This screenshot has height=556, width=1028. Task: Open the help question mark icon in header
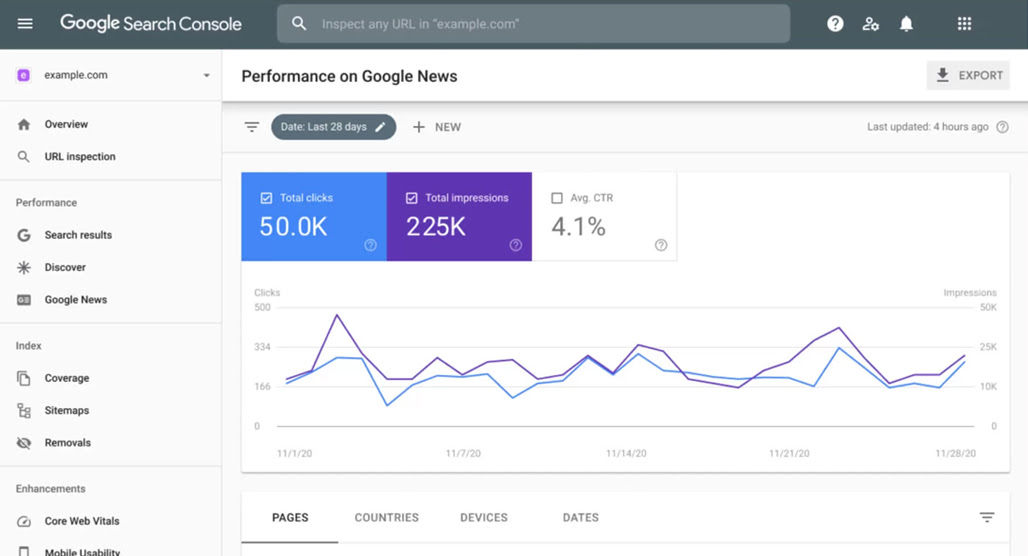click(835, 24)
